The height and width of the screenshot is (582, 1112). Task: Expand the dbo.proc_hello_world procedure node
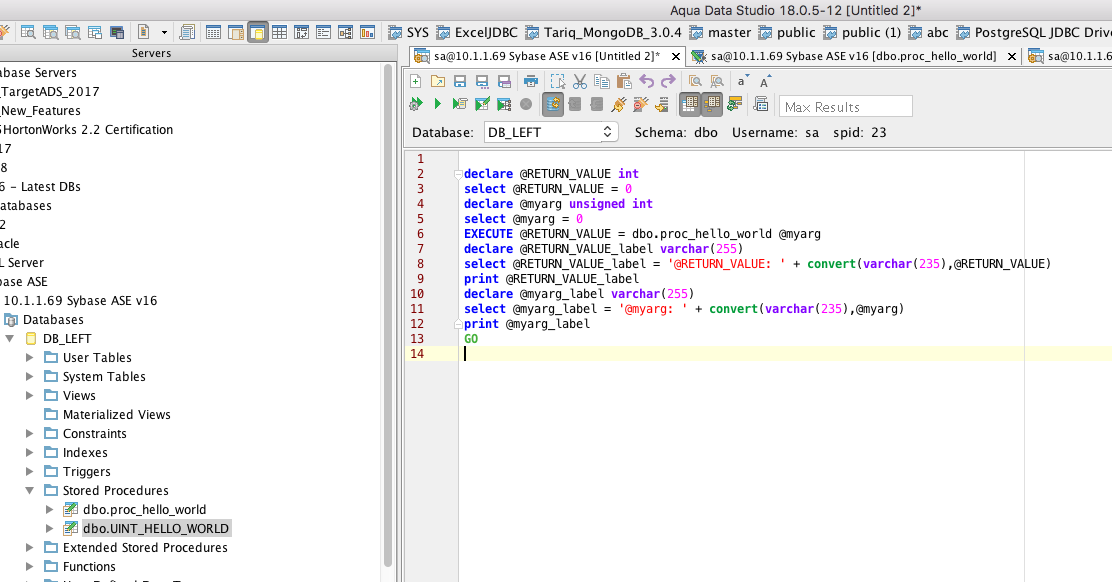coord(50,510)
